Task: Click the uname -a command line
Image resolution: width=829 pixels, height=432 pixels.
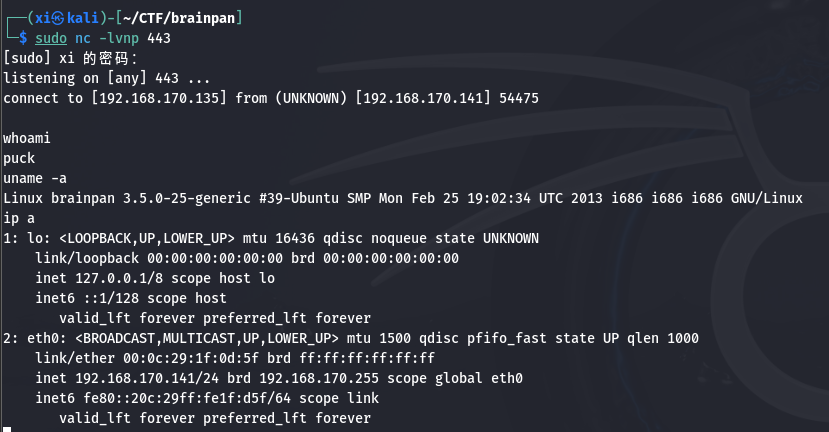Action: pos(35,178)
